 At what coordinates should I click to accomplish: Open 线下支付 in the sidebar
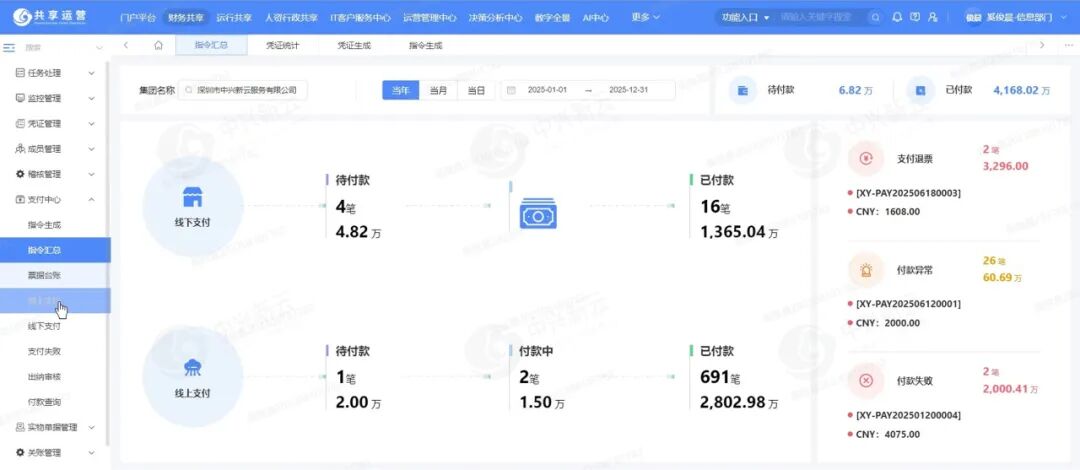coord(44,326)
